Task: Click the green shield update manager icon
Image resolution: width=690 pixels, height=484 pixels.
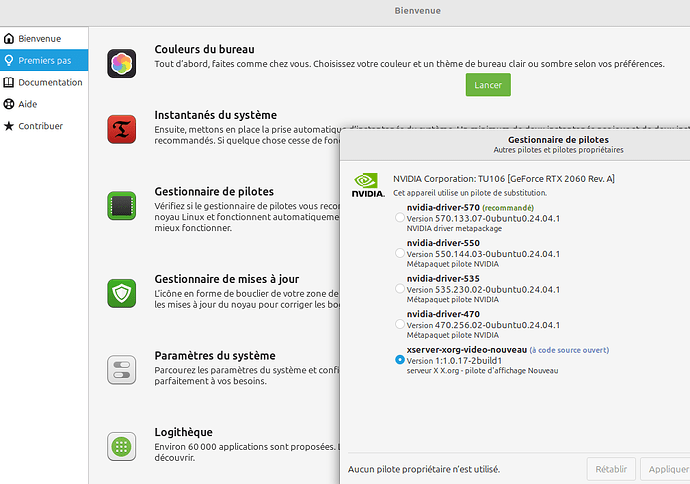Action: point(121,293)
